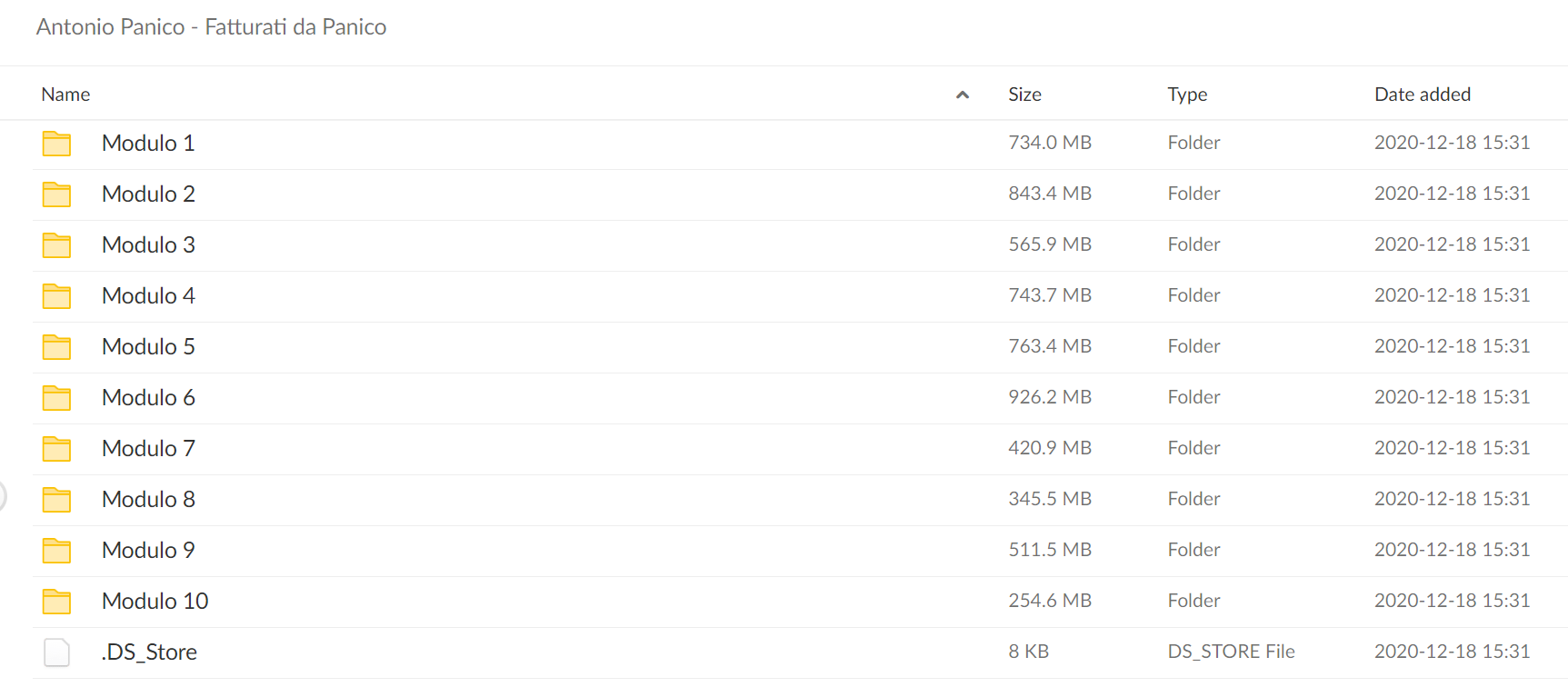Sort files by Size column header
The image size is (1568, 697).
pyautogui.click(x=1024, y=95)
